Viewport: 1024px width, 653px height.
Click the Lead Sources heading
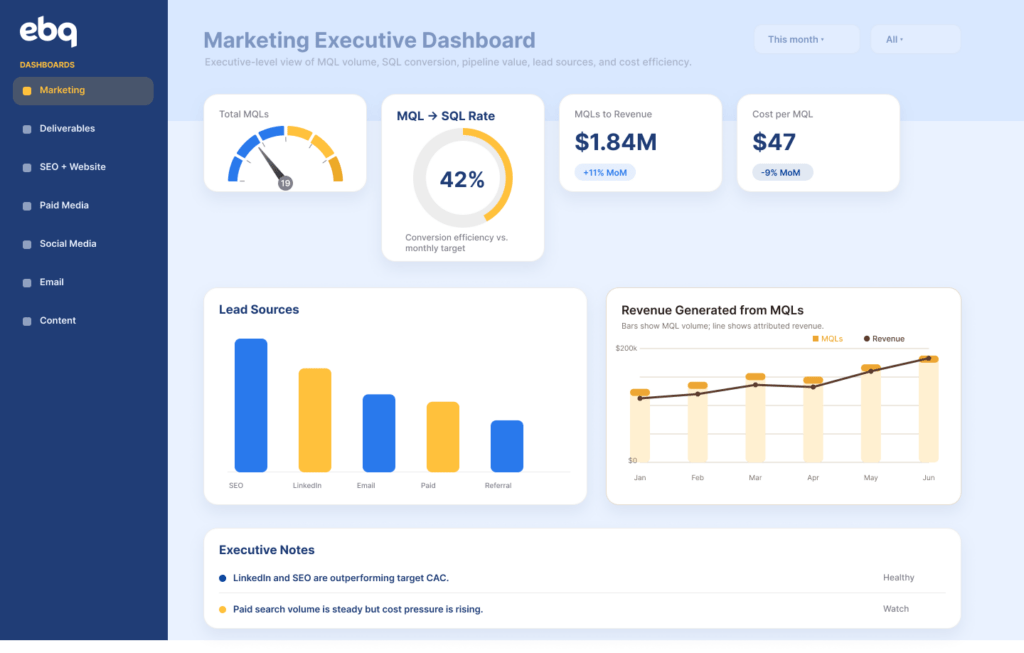[259, 310]
